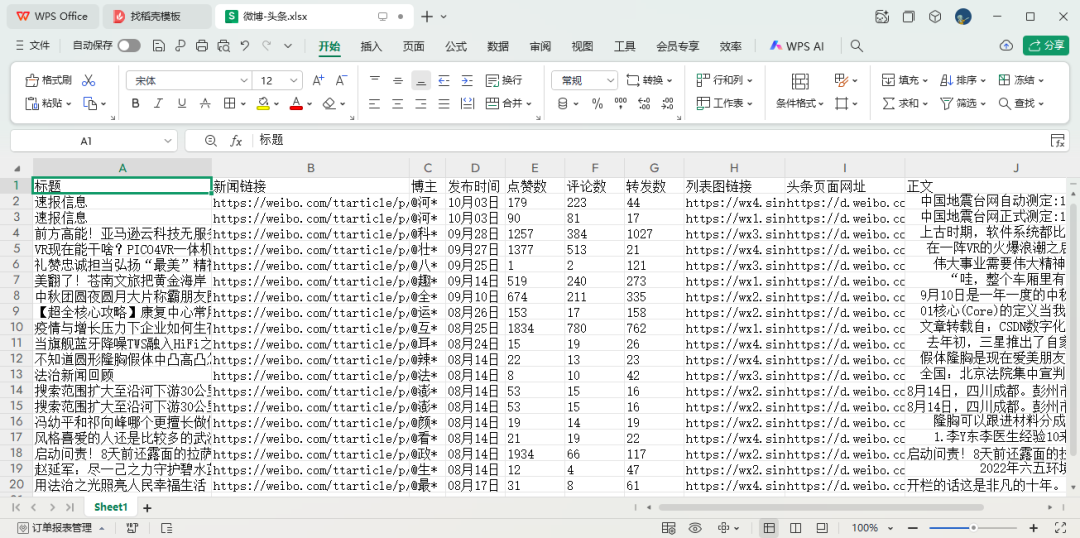Toggle the 自动保存 auto-save switch
This screenshot has height=538, width=1080.
129,46
